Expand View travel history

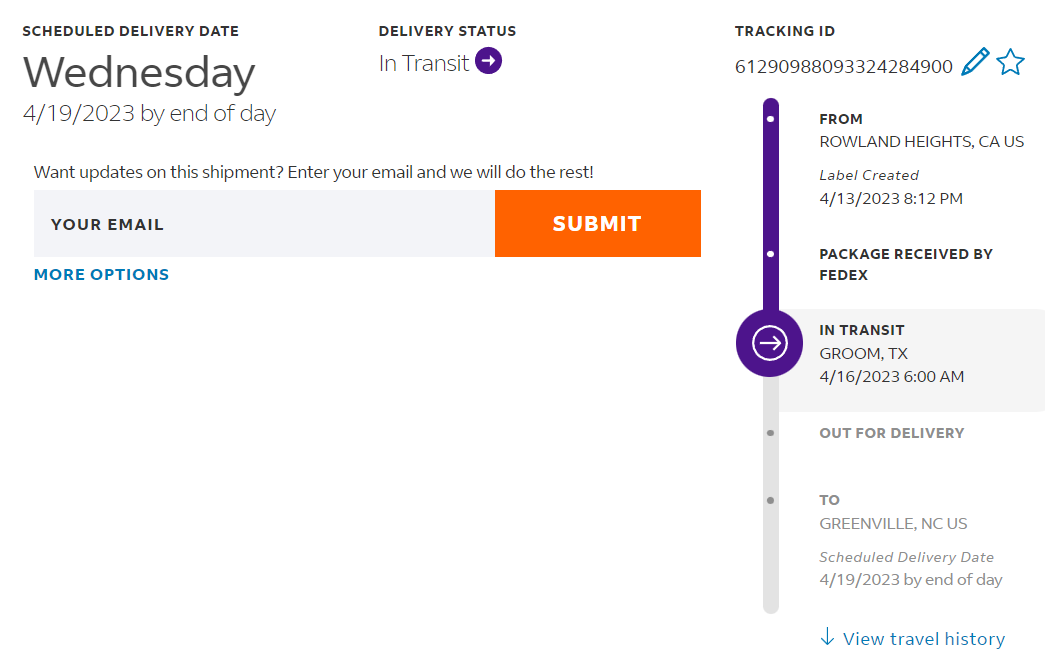923,638
